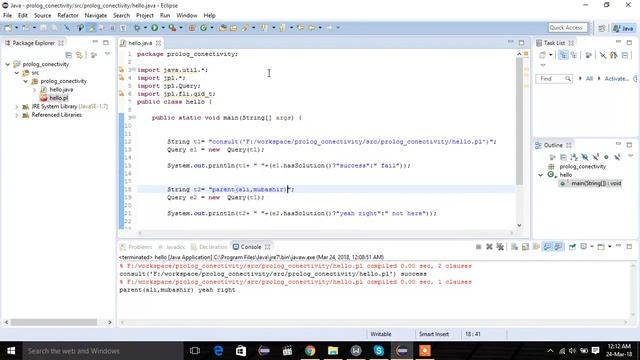Click the Display Selected Console icon
Viewport: 640px width, 360px height.
[x=584, y=247]
